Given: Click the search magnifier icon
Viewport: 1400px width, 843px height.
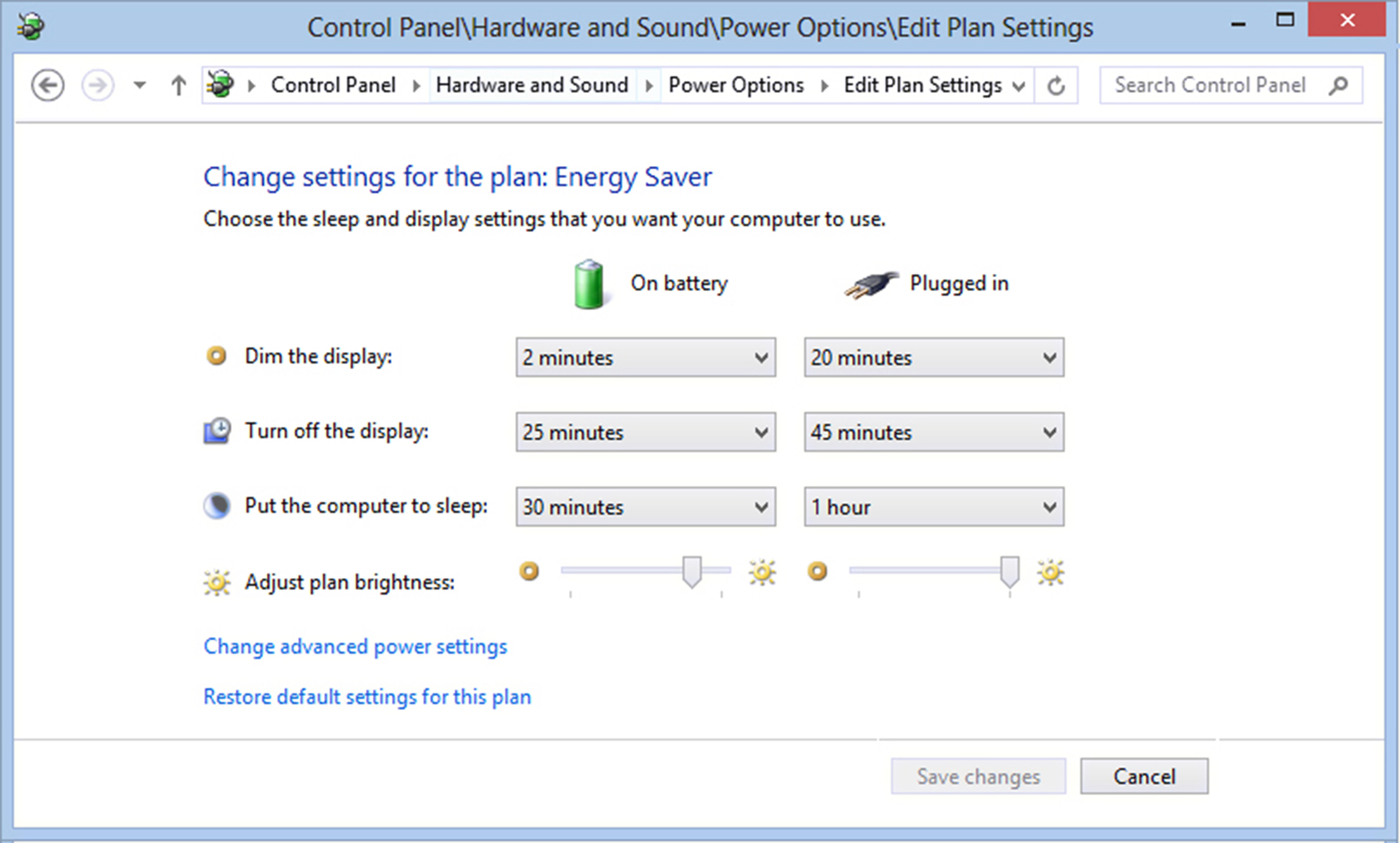Looking at the screenshot, I should [x=1338, y=86].
